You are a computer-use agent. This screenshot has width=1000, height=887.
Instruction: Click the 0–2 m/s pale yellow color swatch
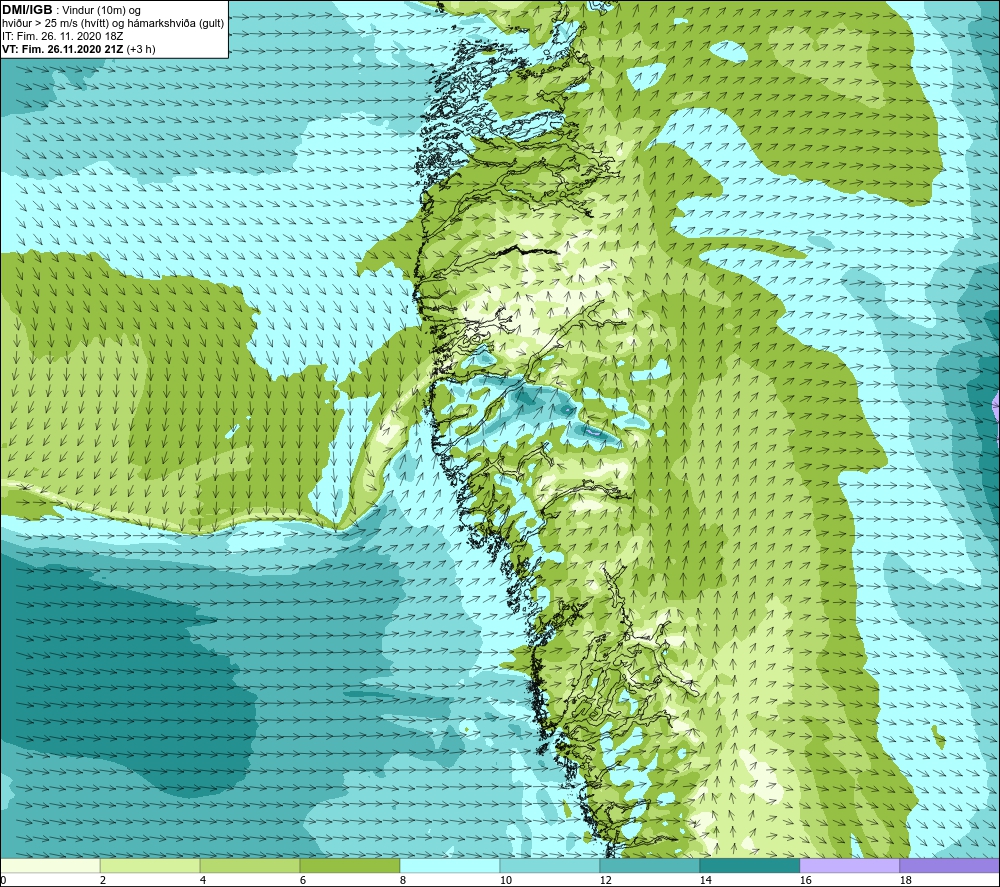coord(50,866)
